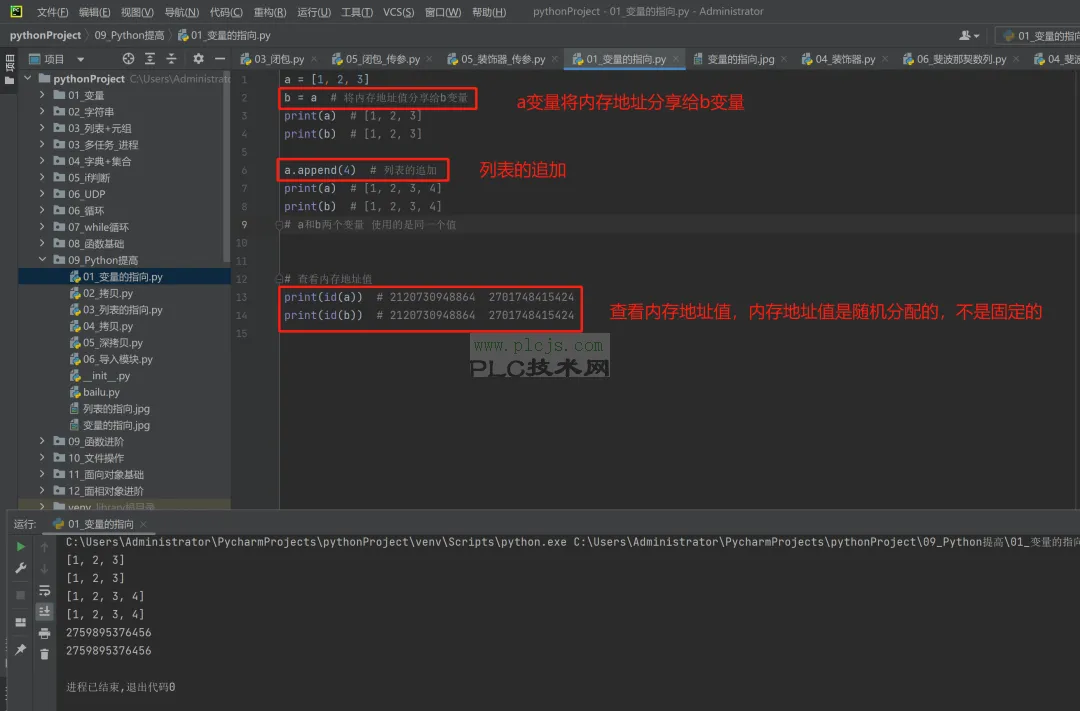This screenshot has height=711, width=1080.
Task: Open the VCS(S) menu
Action: click(399, 12)
